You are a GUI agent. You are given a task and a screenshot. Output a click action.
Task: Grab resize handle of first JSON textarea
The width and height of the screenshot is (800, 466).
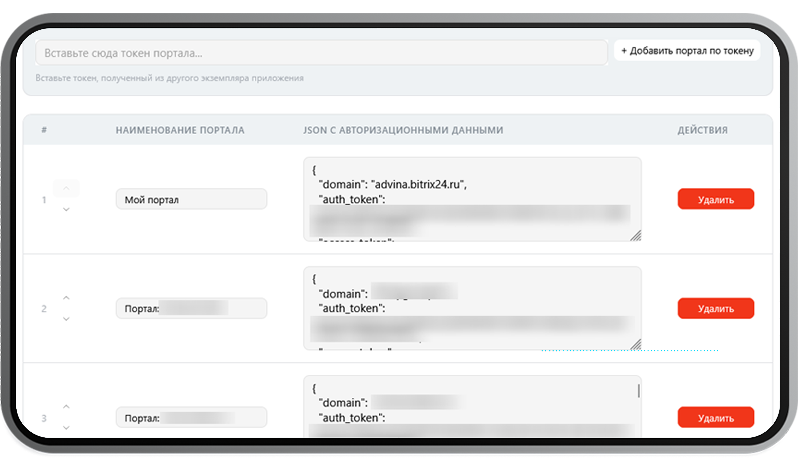(x=635, y=235)
